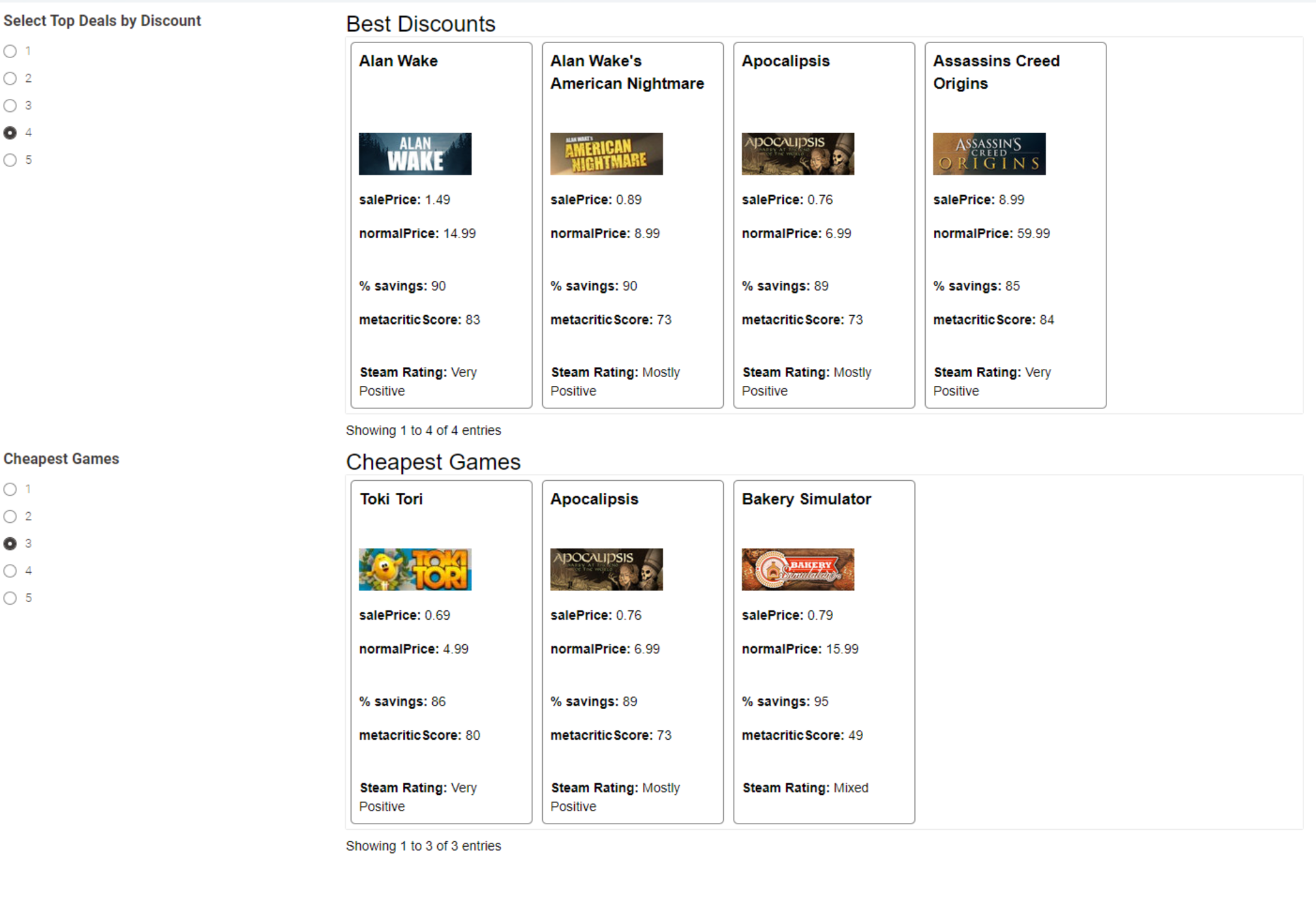Viewport: 1316px width, 903px height.
Task: Click the Select Top Deals by Discount label
Action: coord(102,21)
